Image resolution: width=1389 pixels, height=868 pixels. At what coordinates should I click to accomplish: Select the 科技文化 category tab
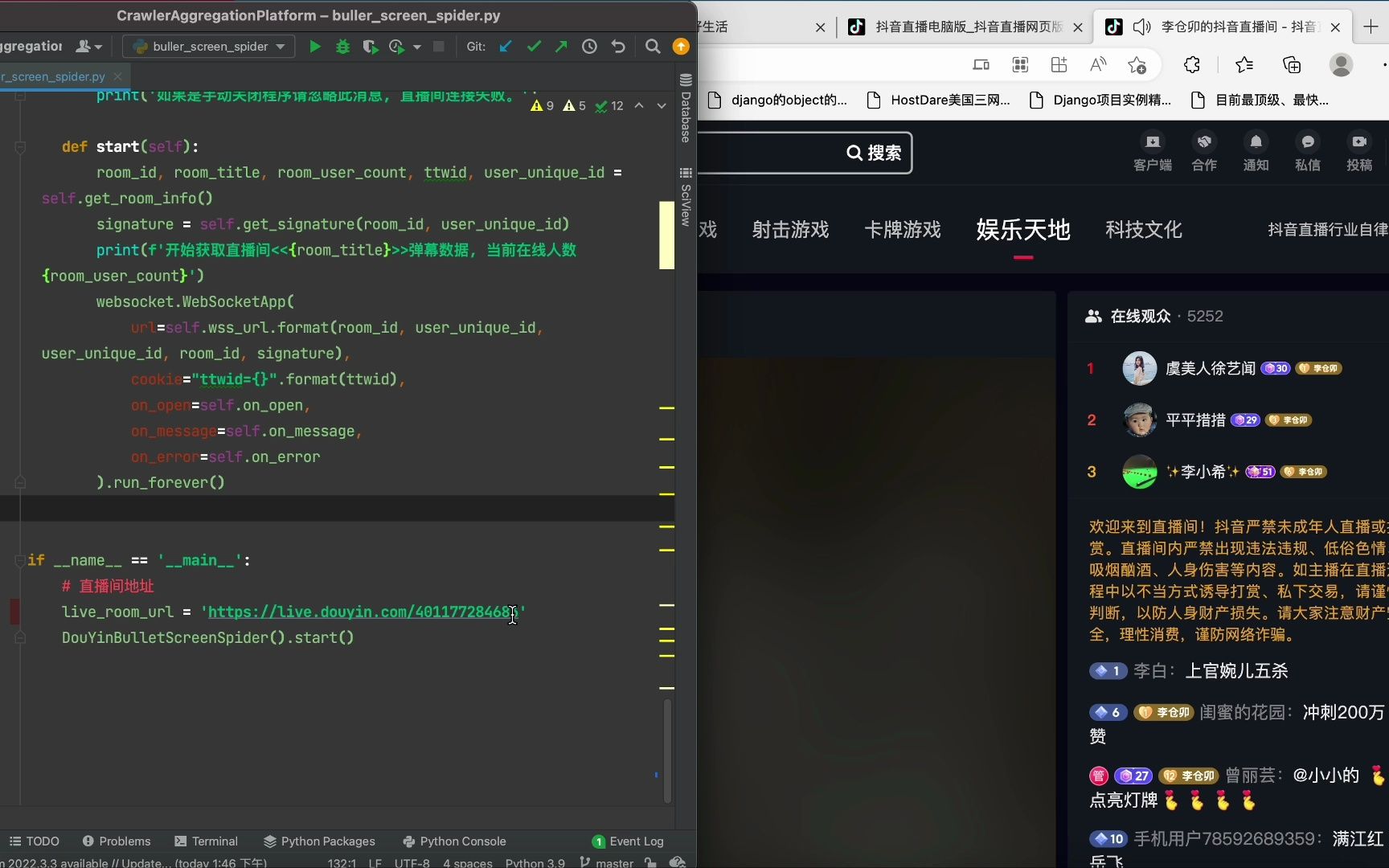[x=1143, y=230]
